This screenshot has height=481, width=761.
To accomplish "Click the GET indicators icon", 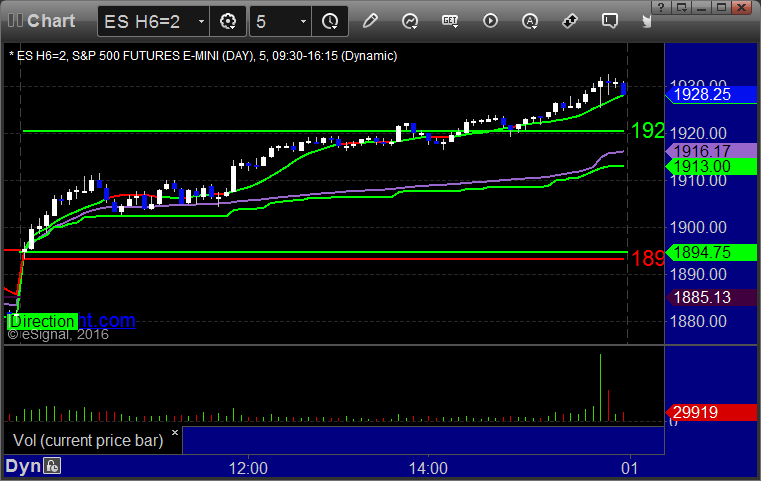I will tap(450, 21).
